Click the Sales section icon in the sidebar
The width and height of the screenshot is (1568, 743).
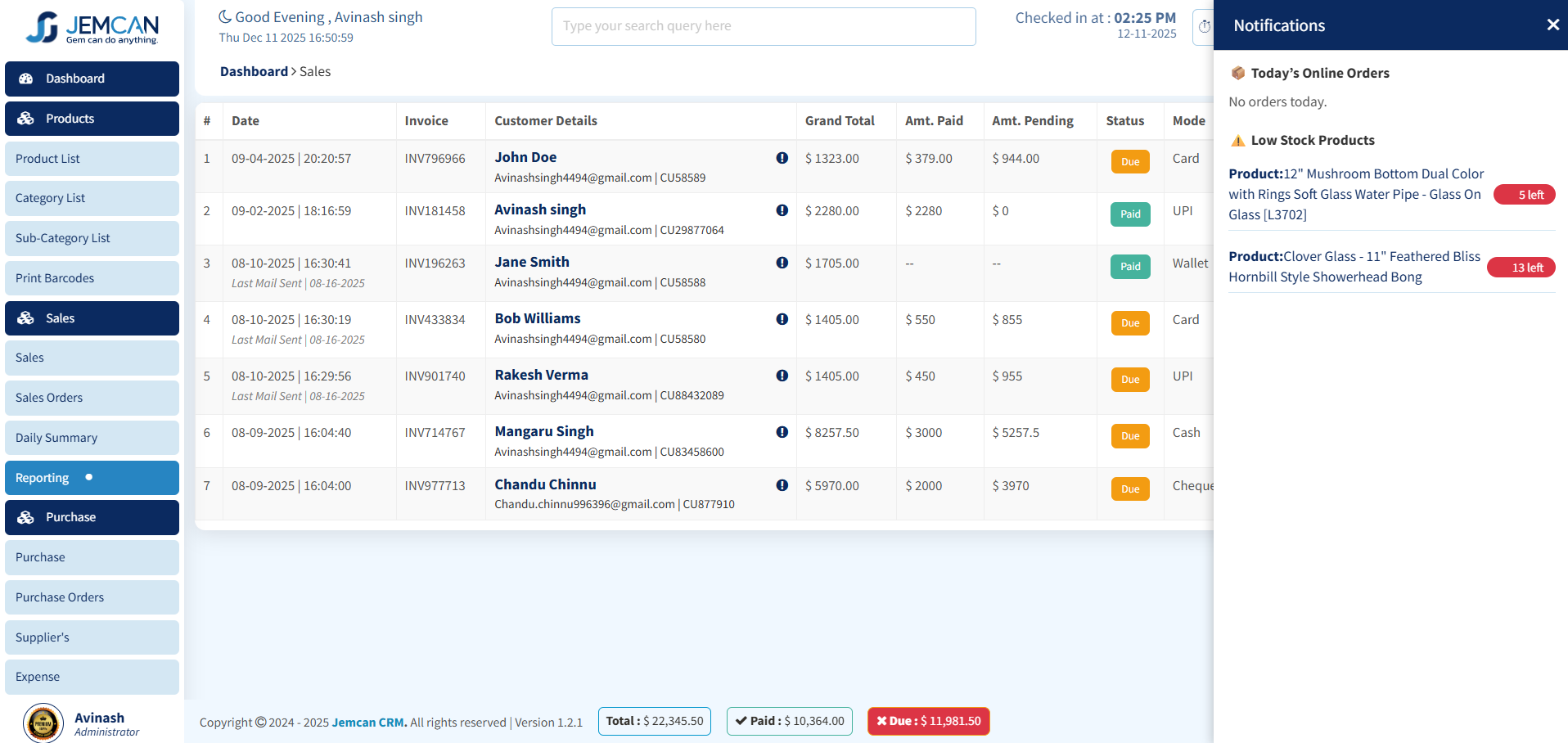tap(27, 317)
